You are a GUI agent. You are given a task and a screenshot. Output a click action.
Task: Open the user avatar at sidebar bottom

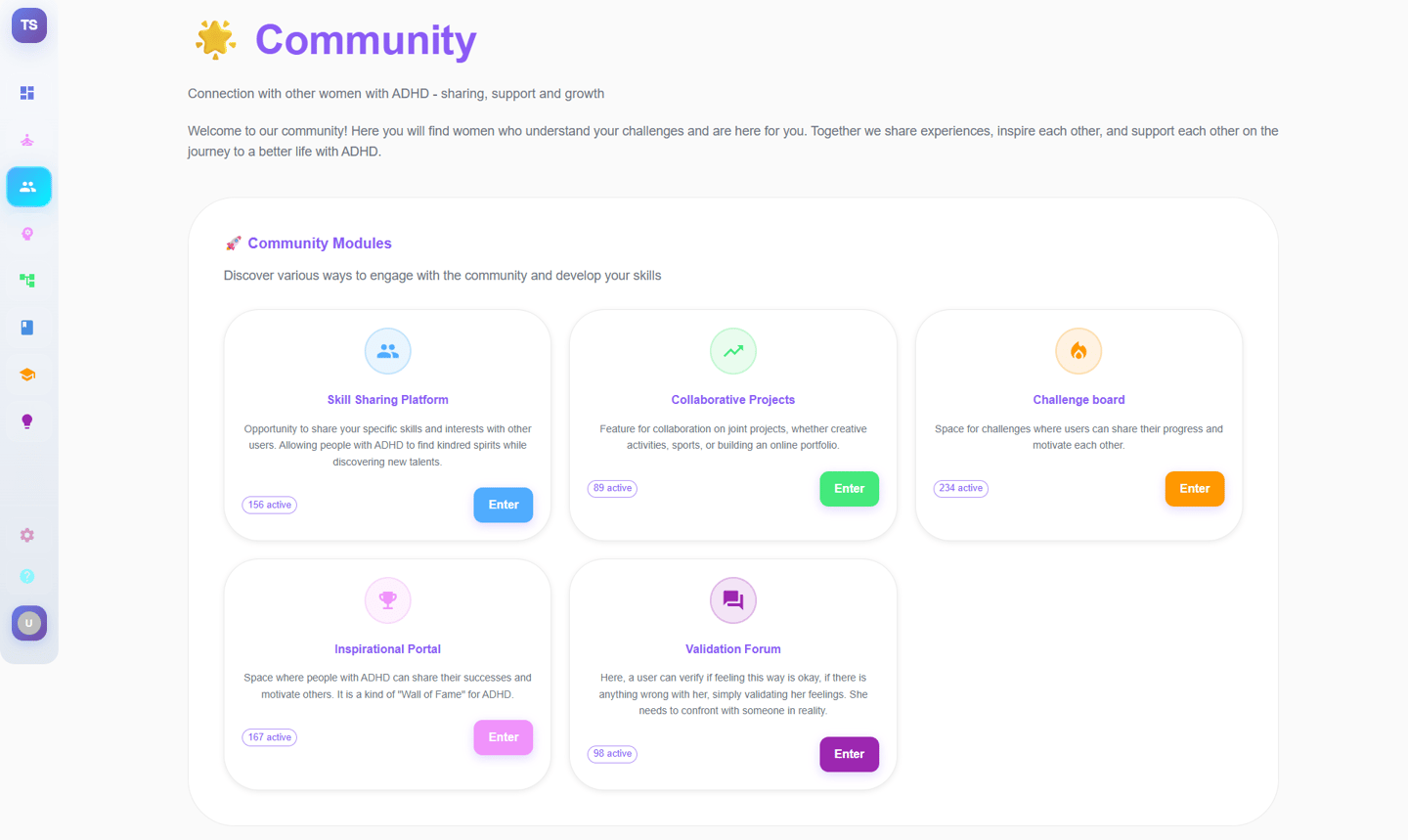point(28,623)
